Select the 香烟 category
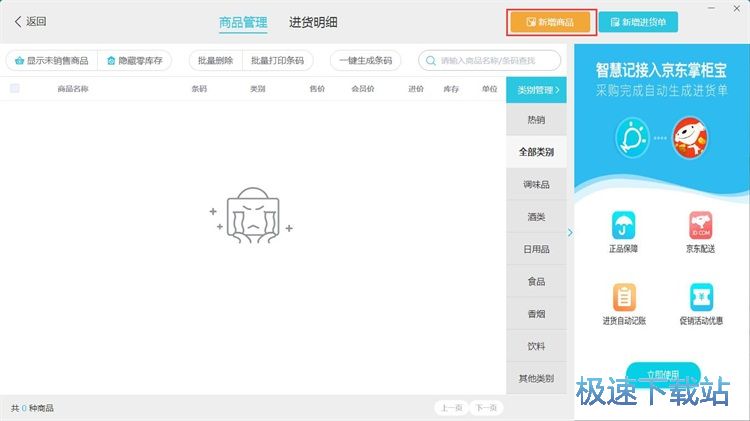 (537, 314)
